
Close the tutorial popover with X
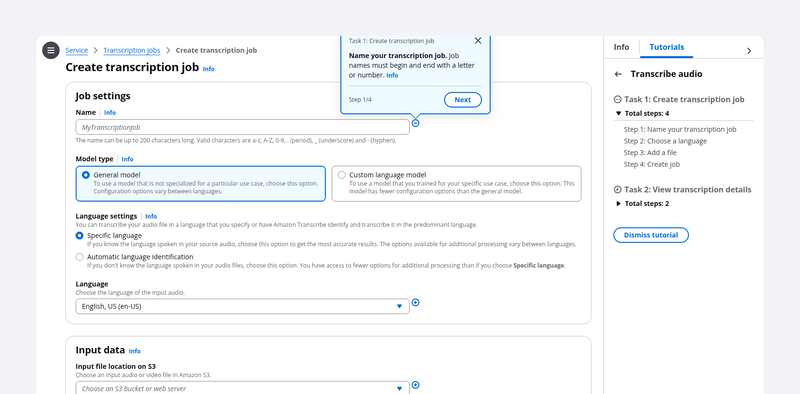coord(478,41)
